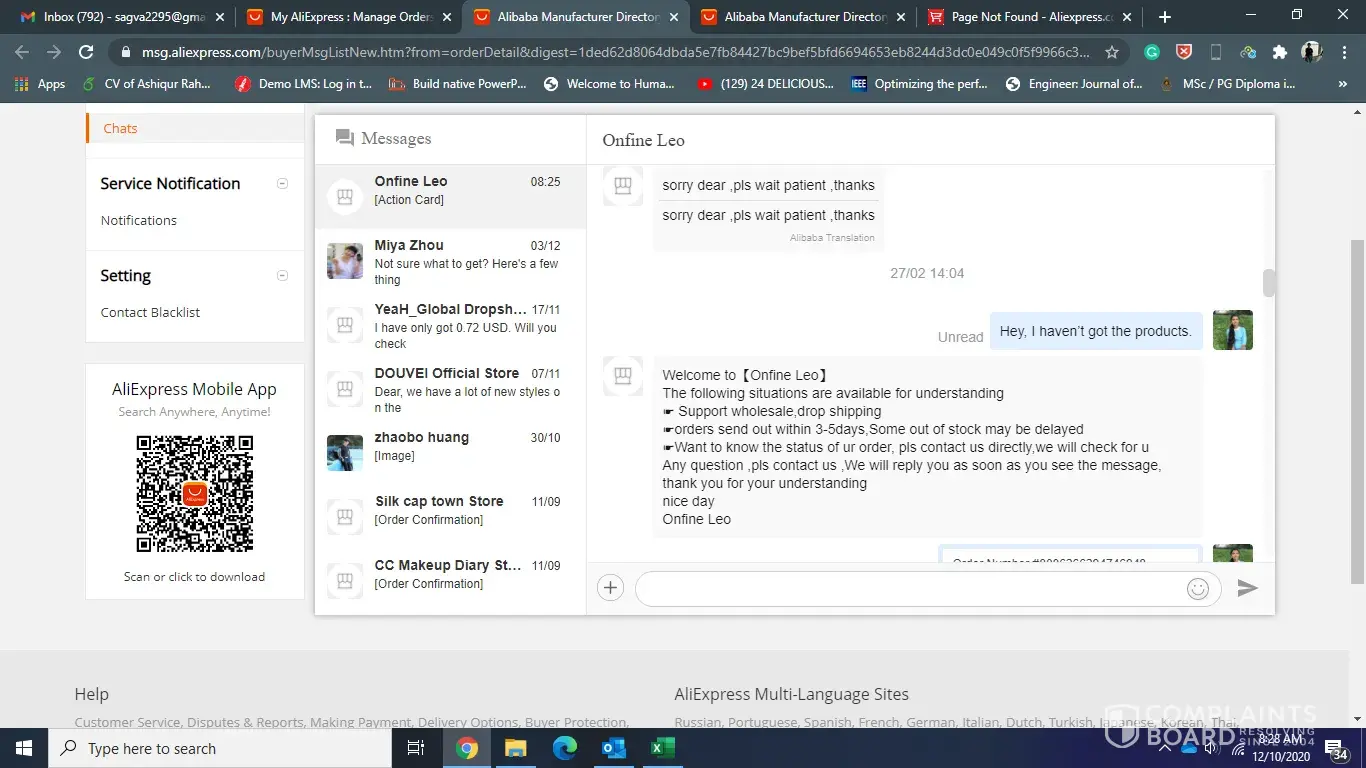Viewport: 1366px width, 768px height.
Task: Click the AliExpress app QR code
Action: coord(195,494)
